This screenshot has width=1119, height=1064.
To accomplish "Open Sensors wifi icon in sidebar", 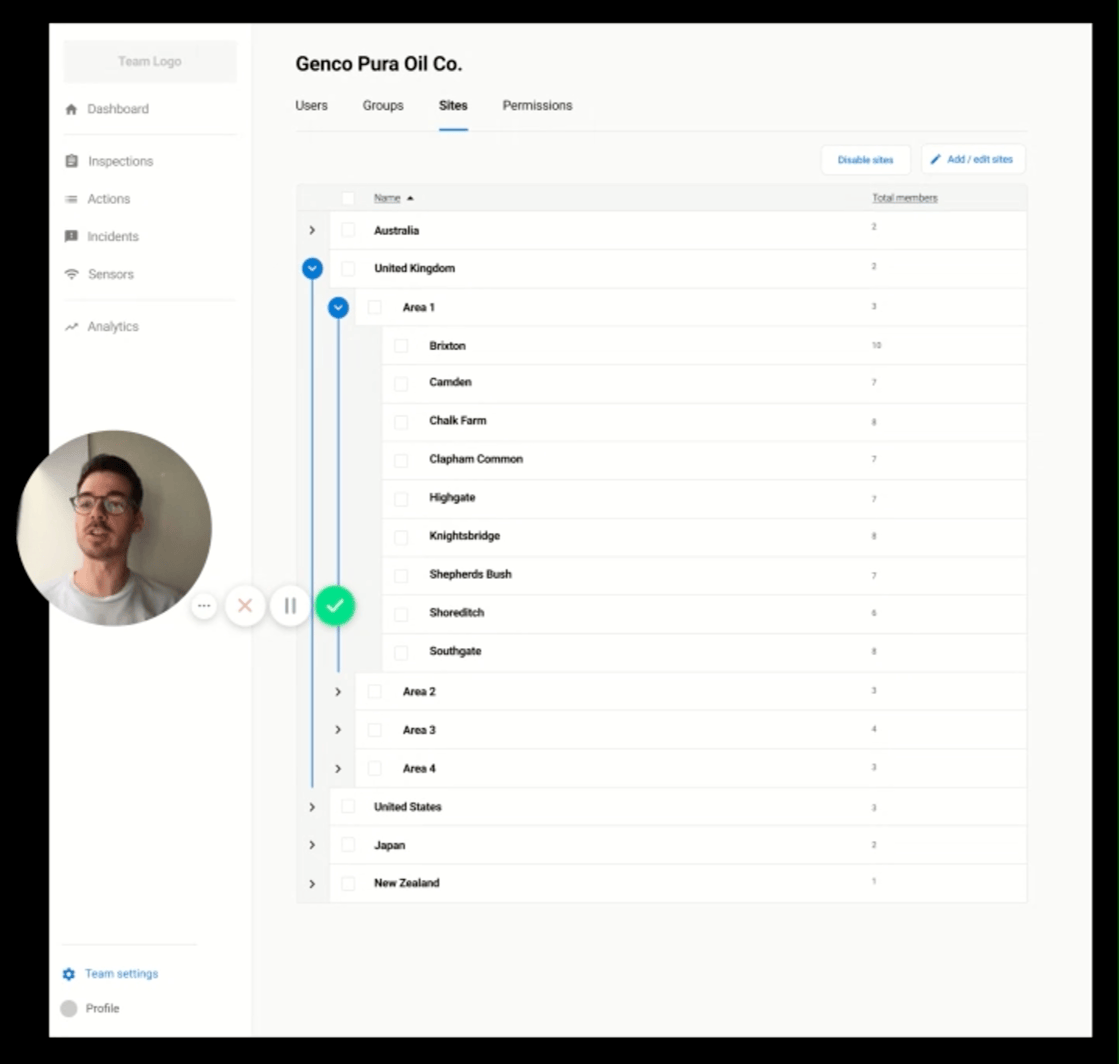I will (71, 274).
